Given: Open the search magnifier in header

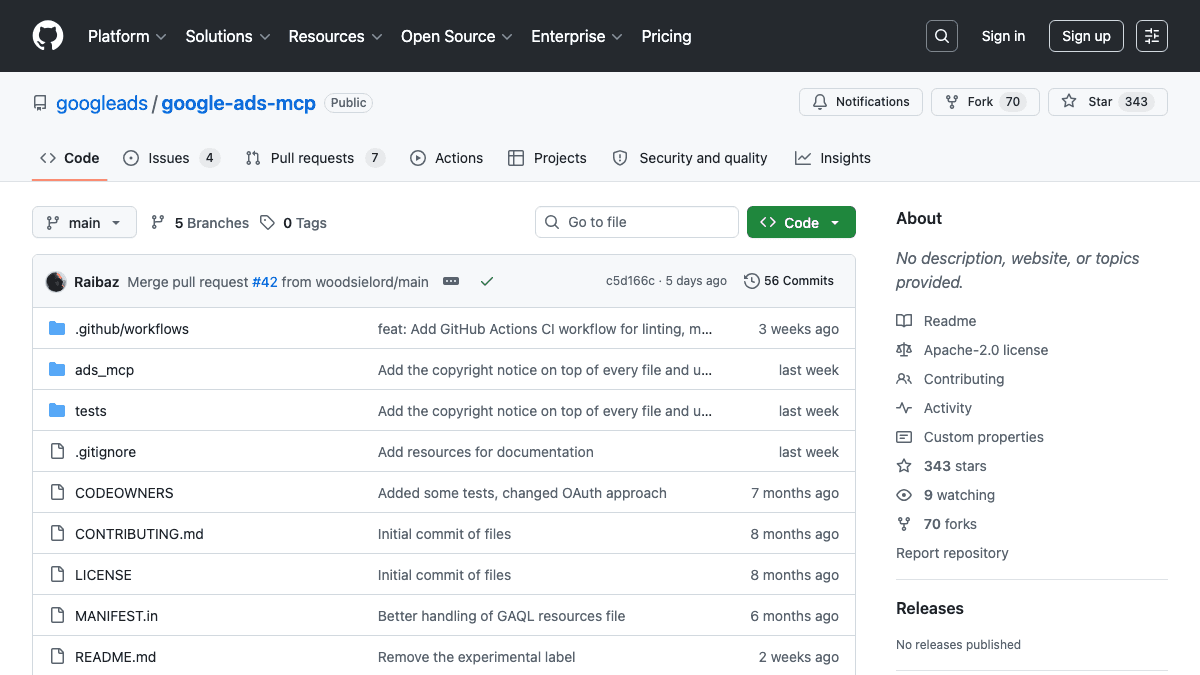Looking at the screenshot, I should click(x=941, y=35).
